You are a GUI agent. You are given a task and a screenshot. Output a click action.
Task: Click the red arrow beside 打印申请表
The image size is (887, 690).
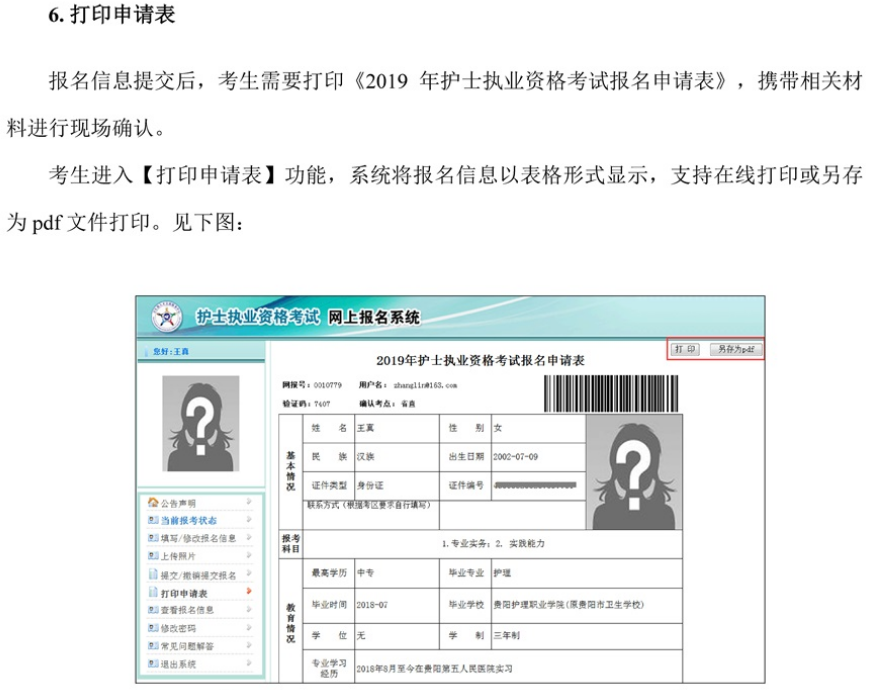point(247,593)
